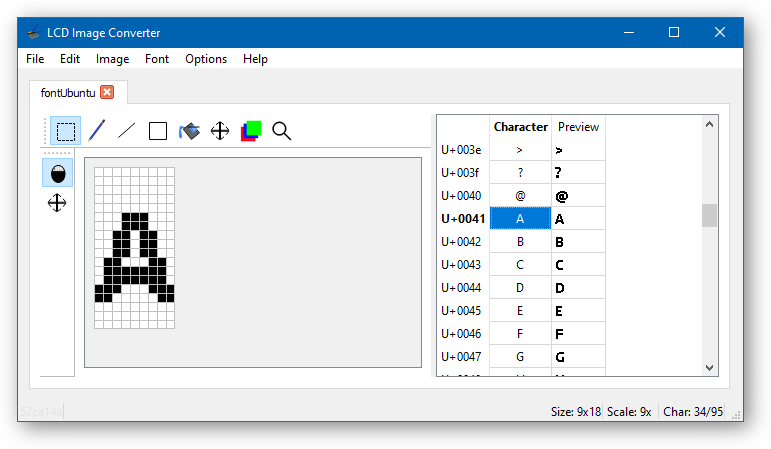Click the pixel grid glyph canvas of letter A
This screenshot has width=771, height=449.
pyautogui.click(x=134, y=248)
